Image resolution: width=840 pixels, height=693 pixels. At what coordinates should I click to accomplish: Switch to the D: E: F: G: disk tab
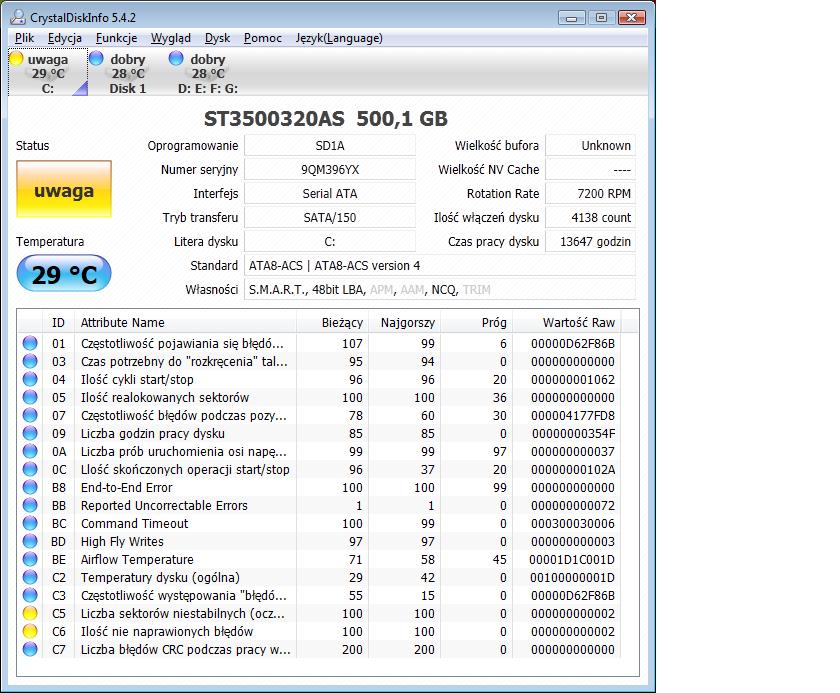tap(207, 73)
